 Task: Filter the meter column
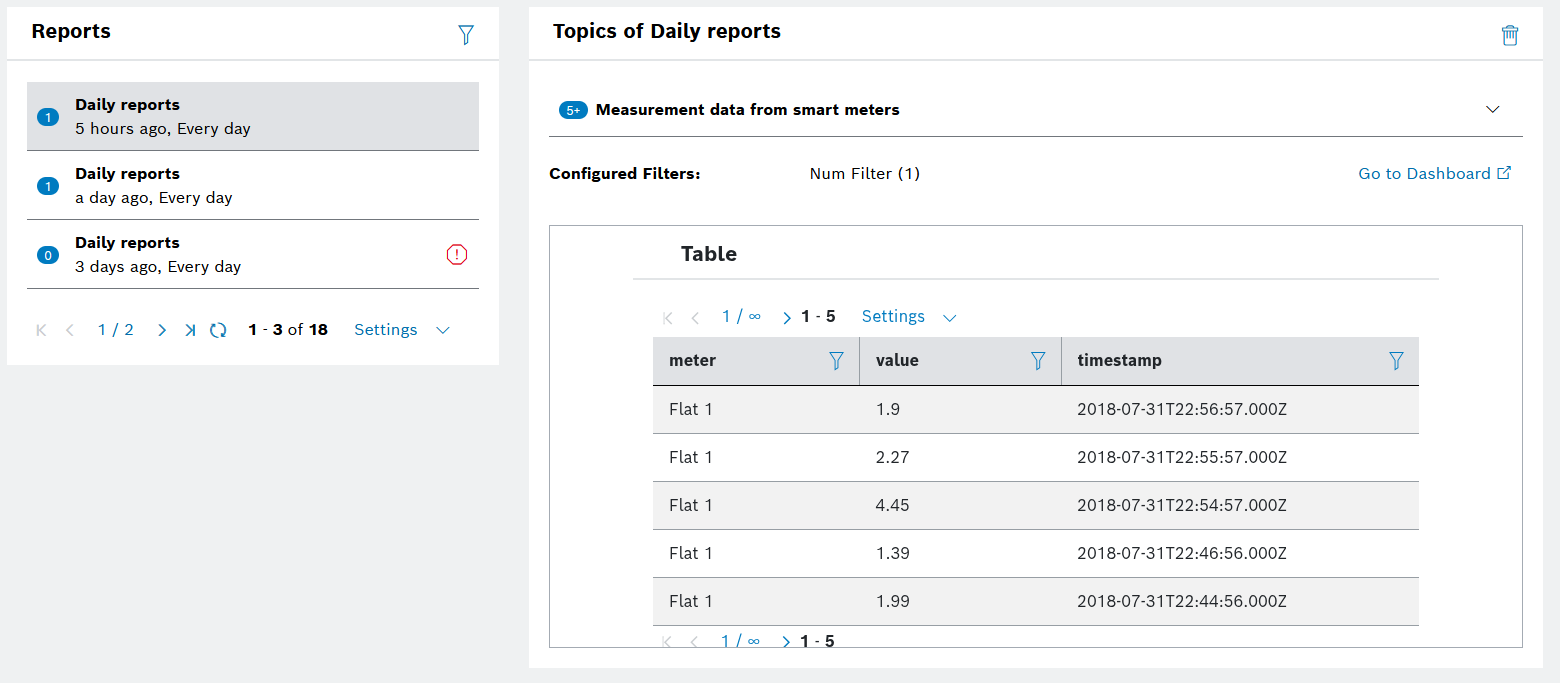836,361
